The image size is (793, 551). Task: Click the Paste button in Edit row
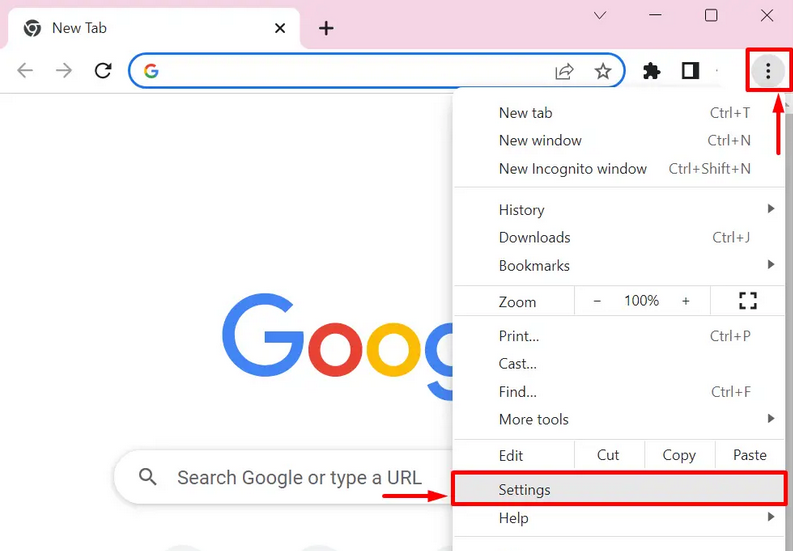750,455
